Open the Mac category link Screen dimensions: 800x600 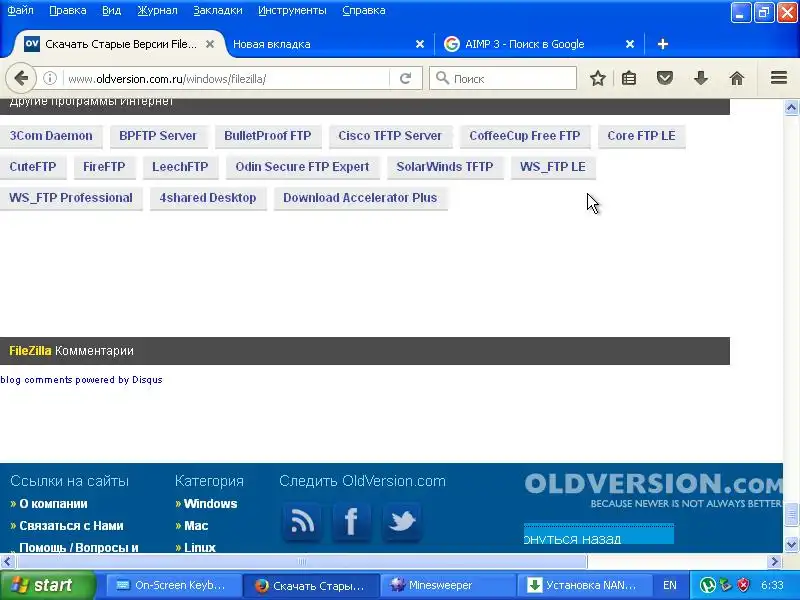pos(196,526)
